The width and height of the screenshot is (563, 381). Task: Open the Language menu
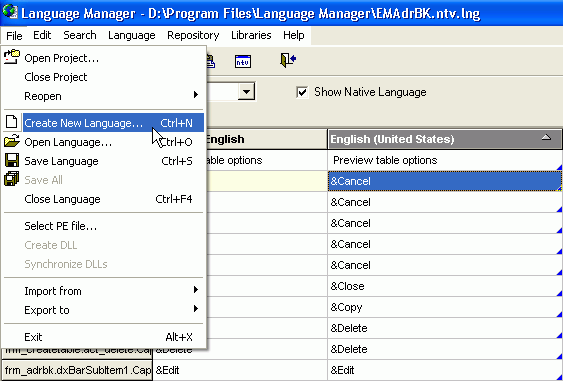[131, 35]
